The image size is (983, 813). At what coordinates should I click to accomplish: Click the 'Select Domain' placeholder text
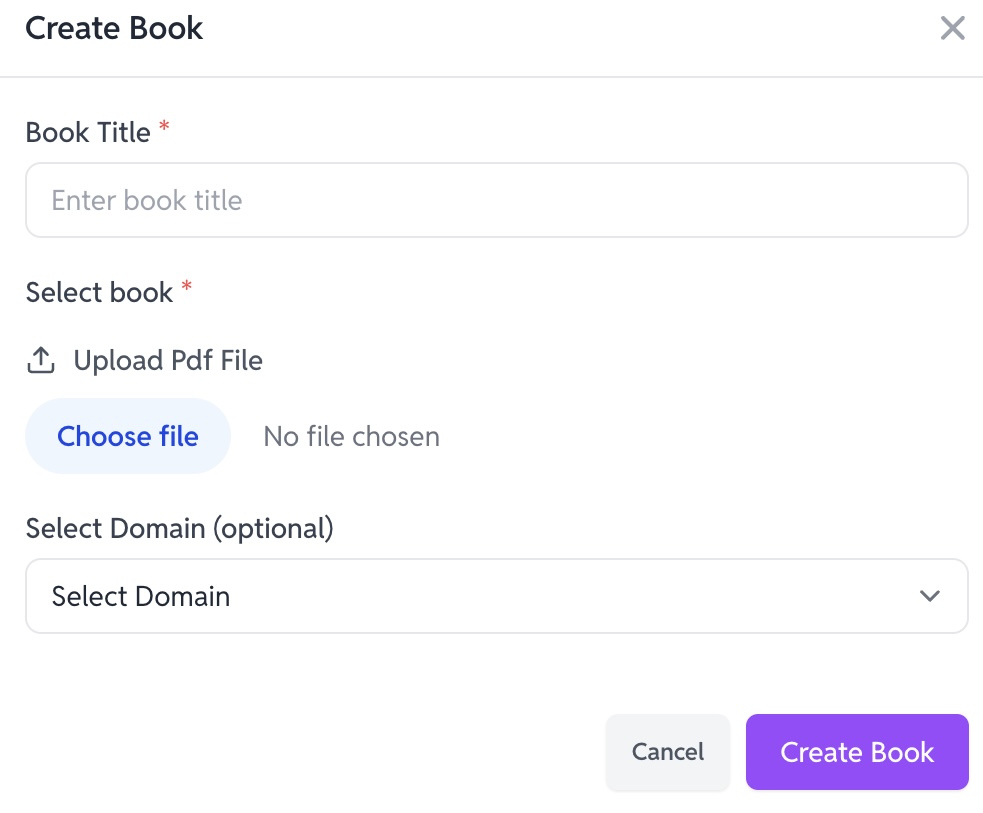pyautogui.click(x=141, y=596)
